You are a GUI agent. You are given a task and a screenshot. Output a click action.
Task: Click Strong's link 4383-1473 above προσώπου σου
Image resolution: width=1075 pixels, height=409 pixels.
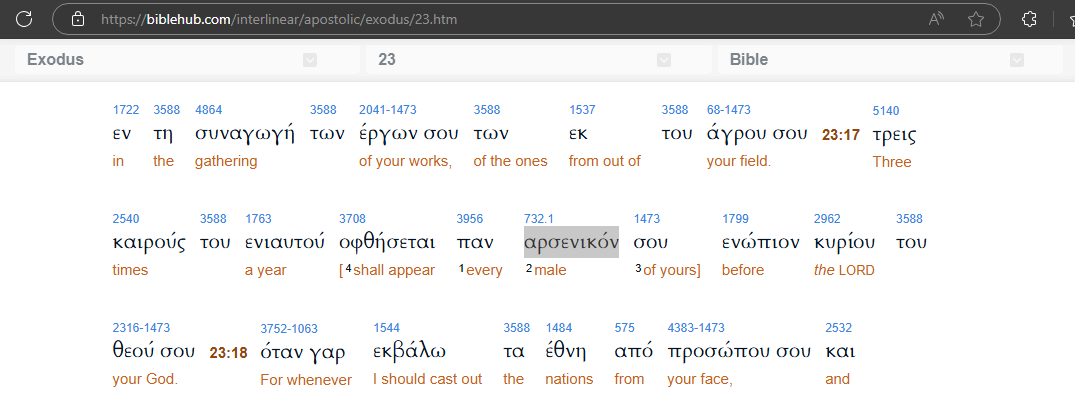695,327
